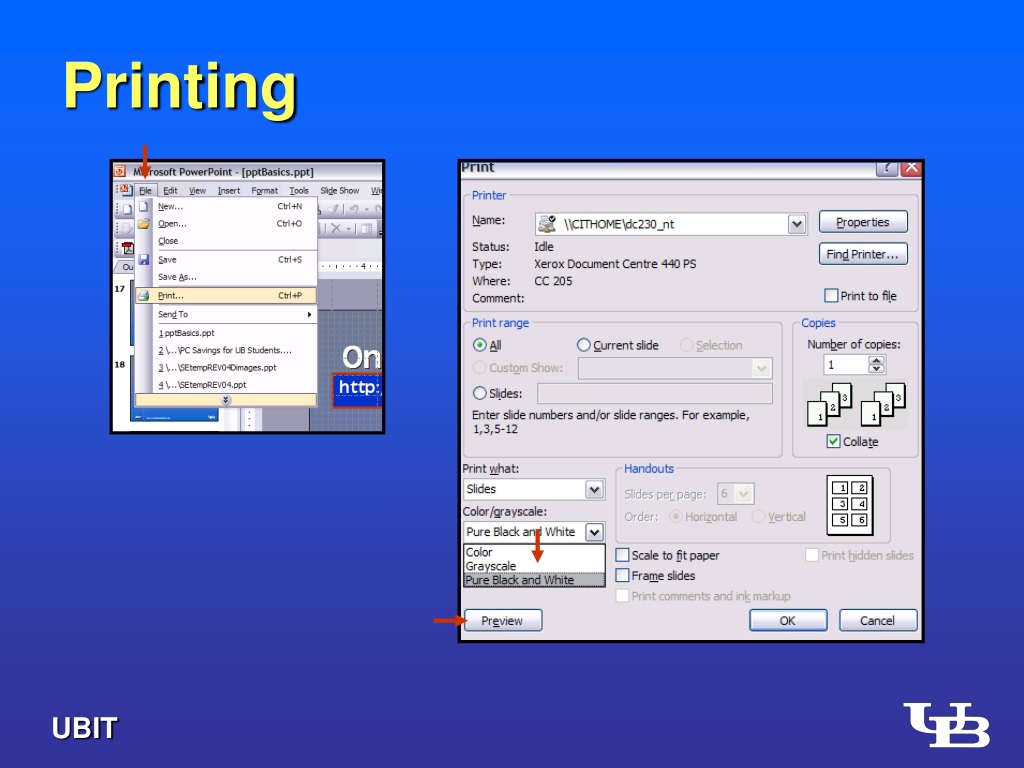
Task: Increase the number of copies
Action: (x=876, y=360)
